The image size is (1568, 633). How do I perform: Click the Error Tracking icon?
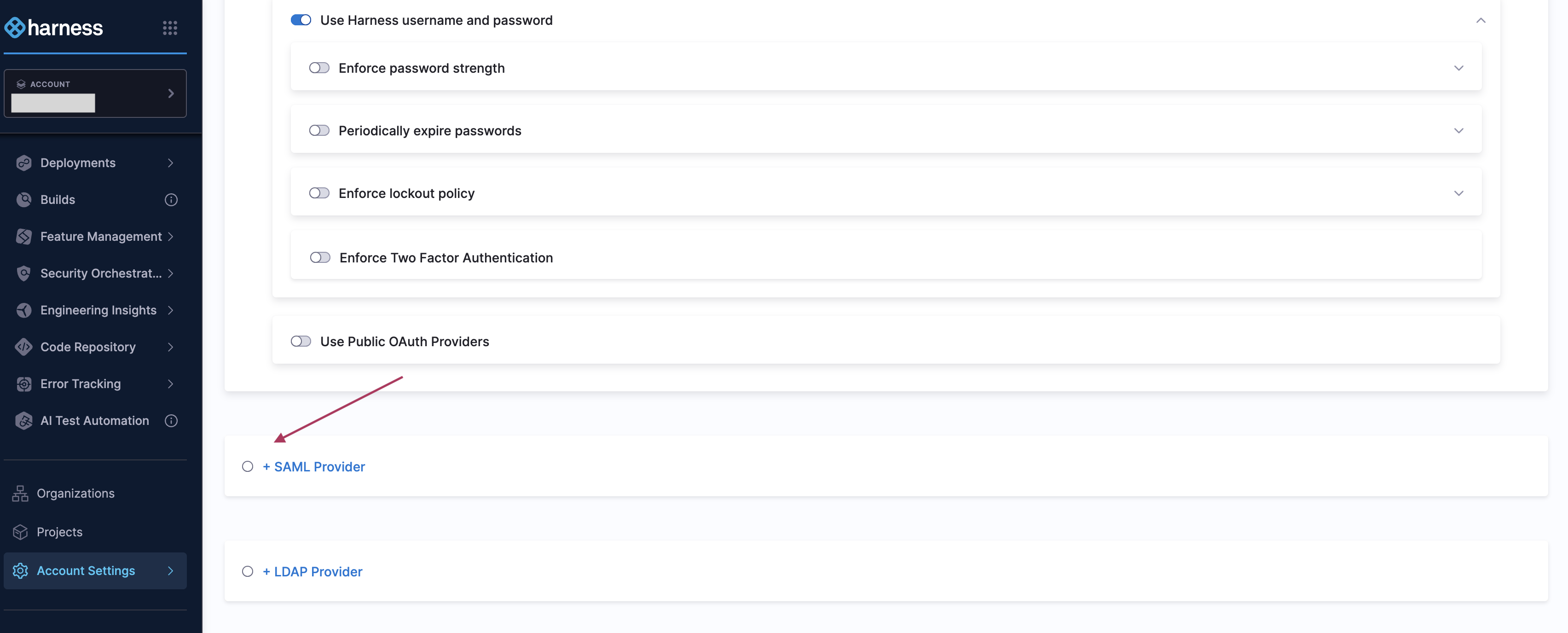pyautogui.click(x=24, y=384)
